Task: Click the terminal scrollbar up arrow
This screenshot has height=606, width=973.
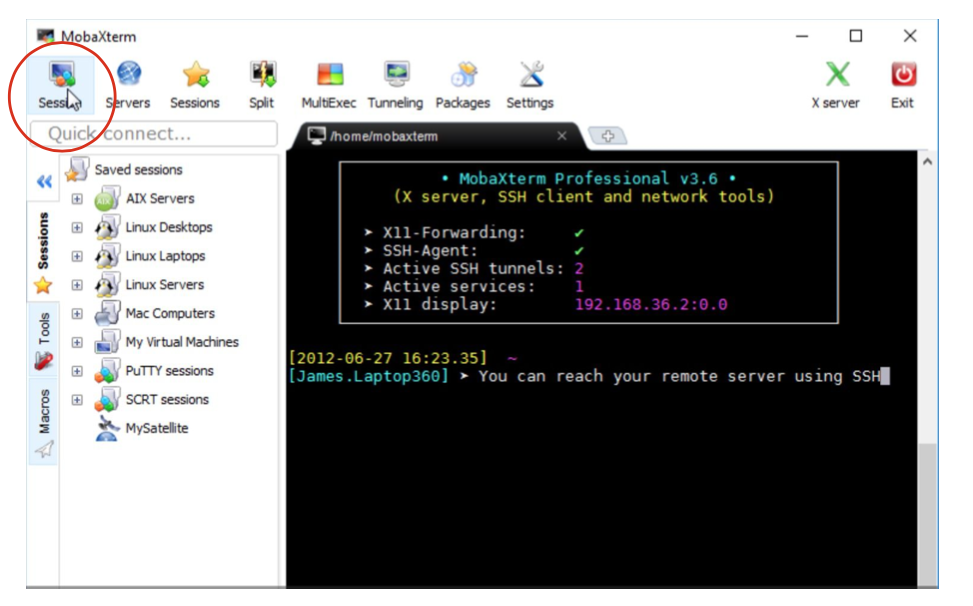Action: tap(928, 161)
